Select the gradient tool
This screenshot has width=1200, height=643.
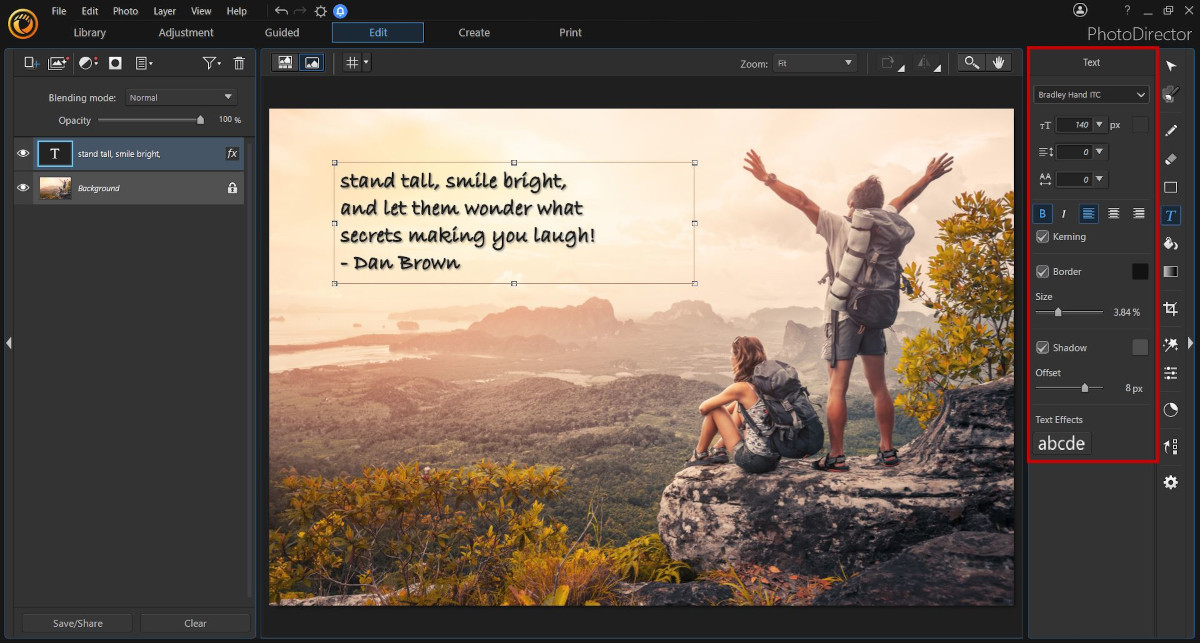(1171, 271)
